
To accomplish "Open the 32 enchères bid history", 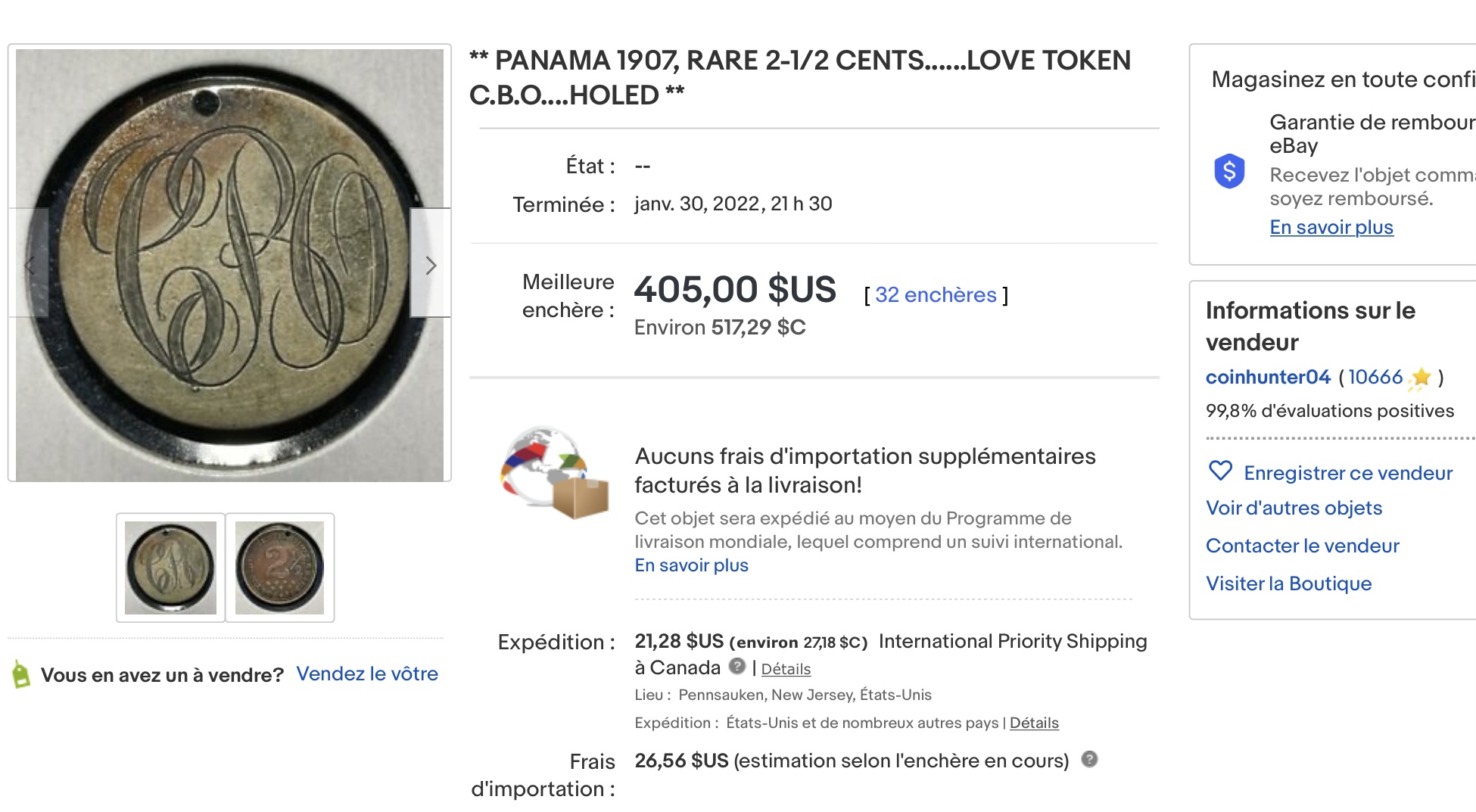I will click(936, 294).
